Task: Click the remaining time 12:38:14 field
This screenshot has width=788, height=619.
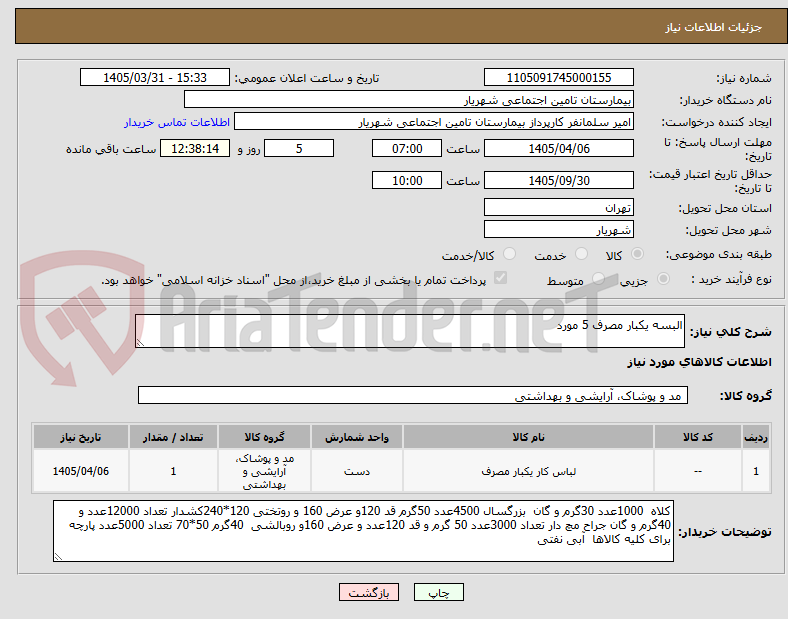Action: [x=195, y=149]
